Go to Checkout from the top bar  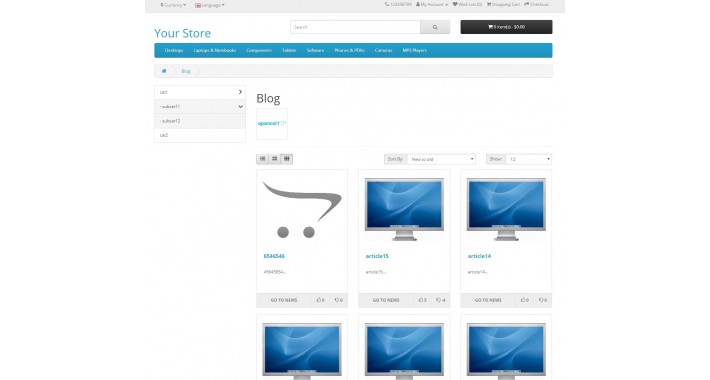537,5
